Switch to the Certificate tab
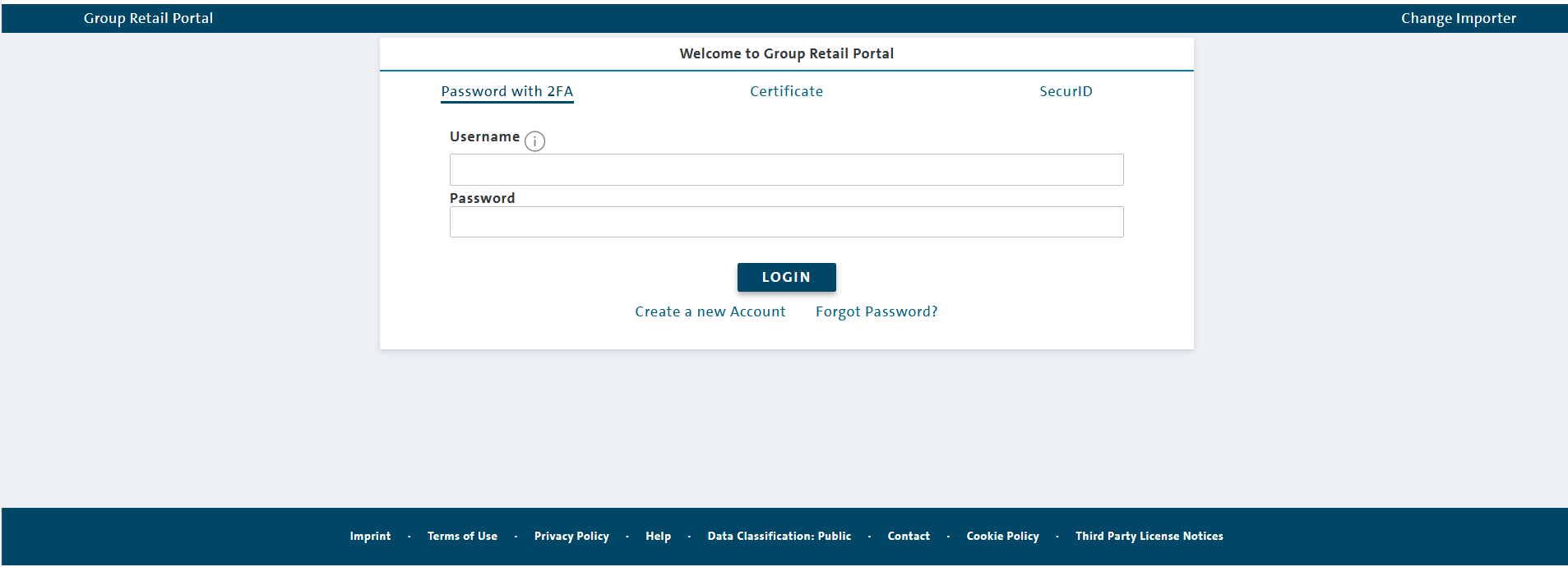Viewport: 1568px width, 567px height. [x=786, y=91]
